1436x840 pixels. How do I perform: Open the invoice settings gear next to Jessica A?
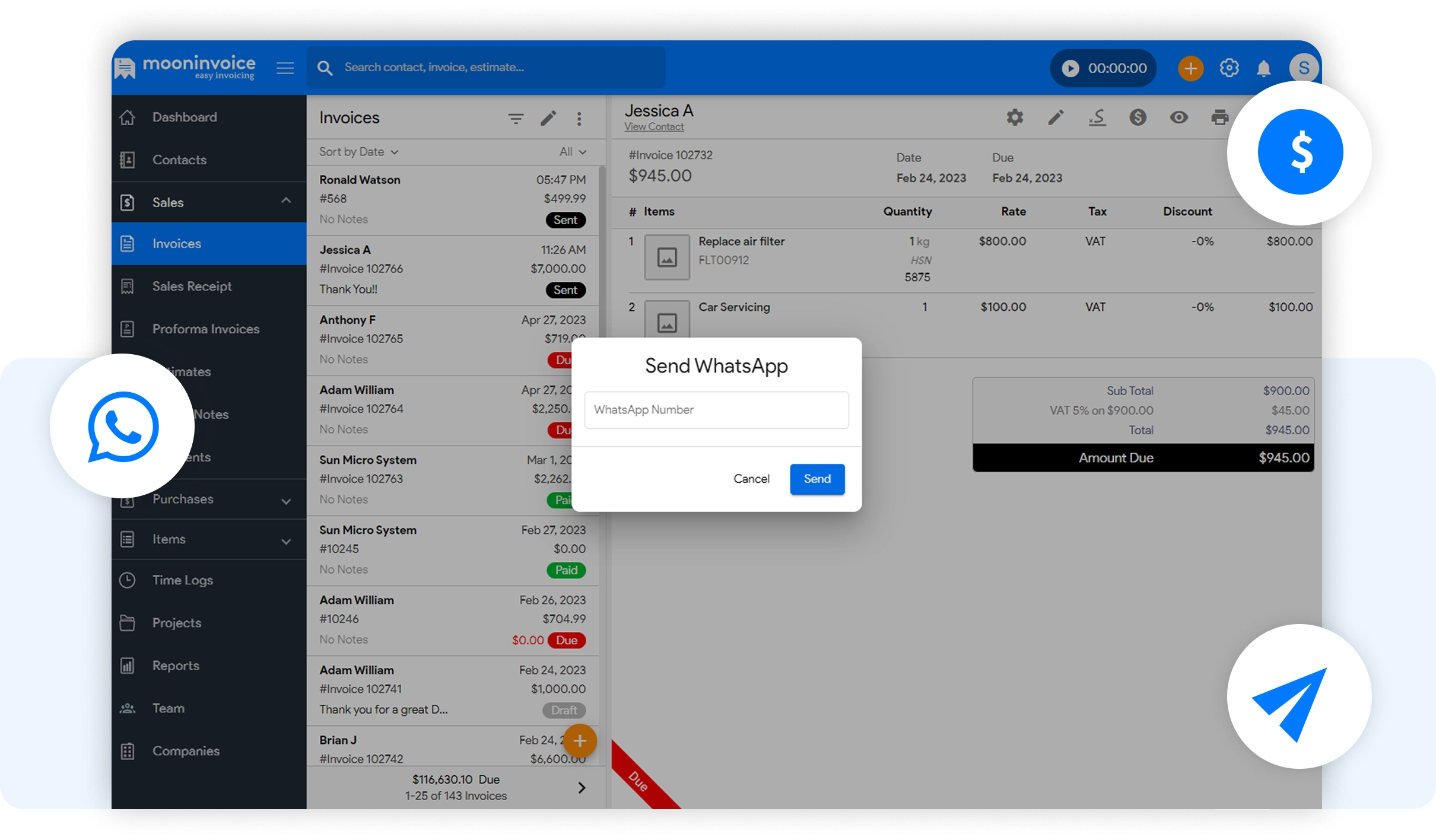click(1015, 117)
